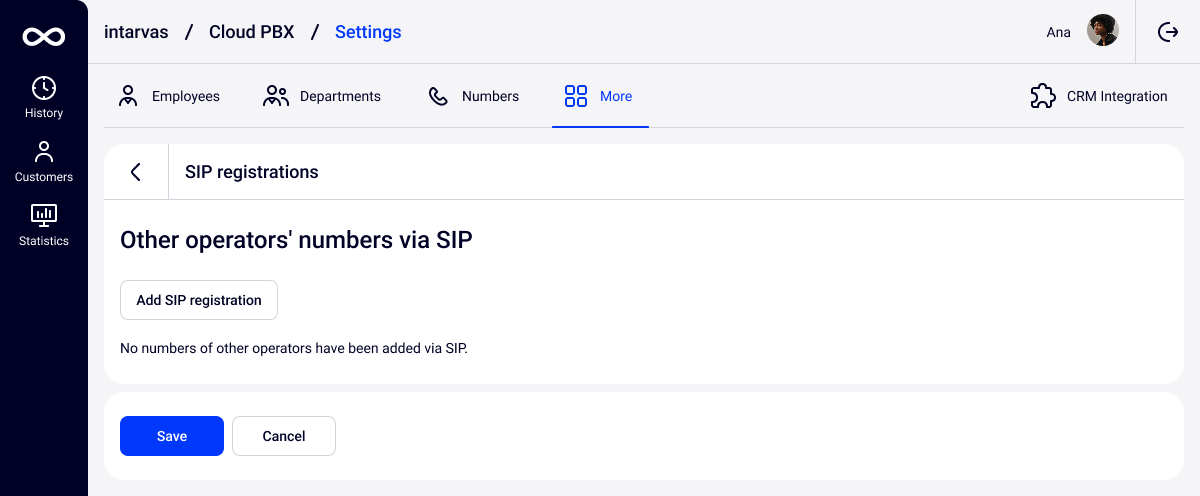Go back using the left chevron
The height and width of the screenshot is (496, 1200).
pos(136,172)
